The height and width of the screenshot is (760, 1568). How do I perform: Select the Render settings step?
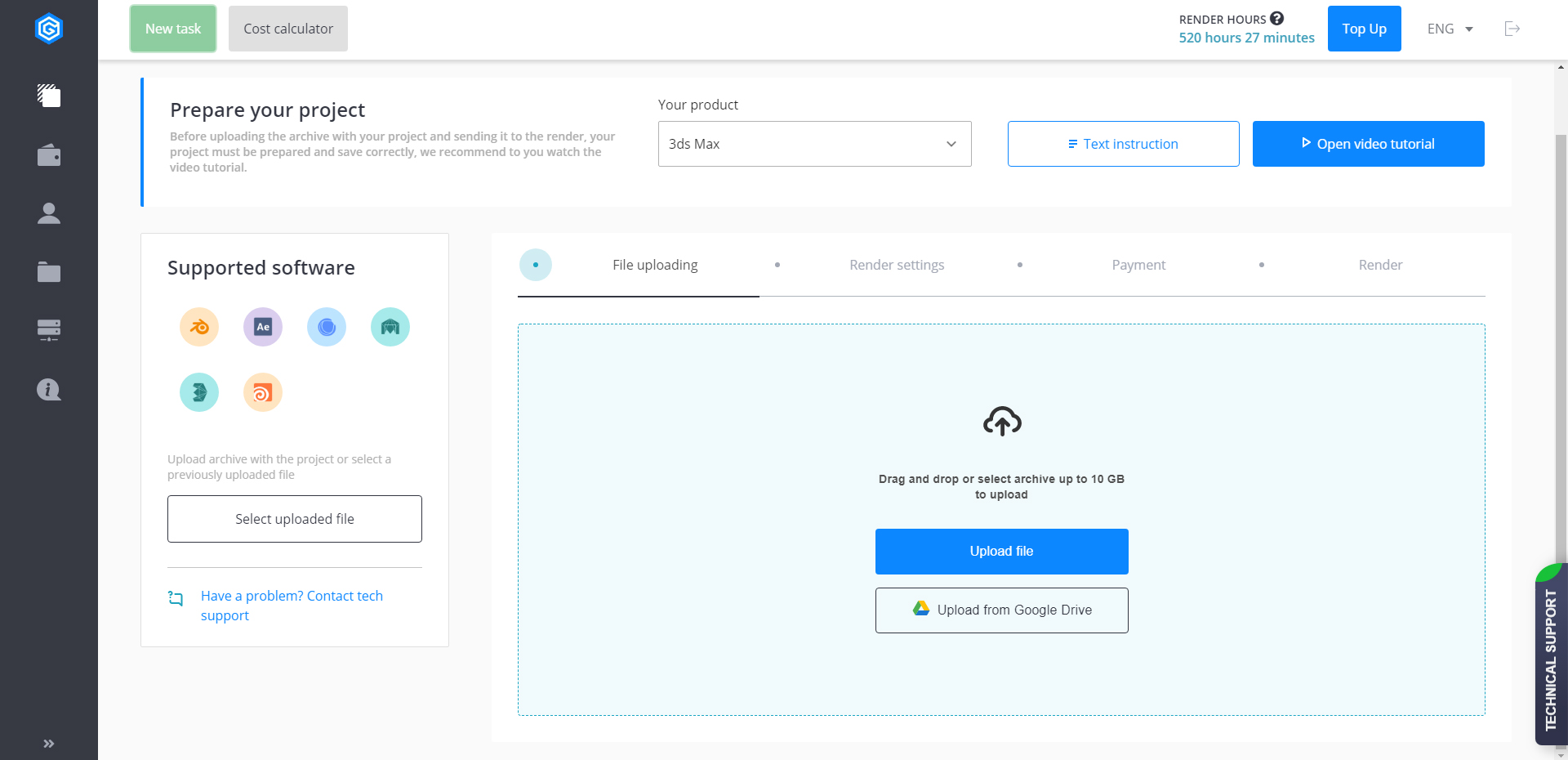coord(897,265)
